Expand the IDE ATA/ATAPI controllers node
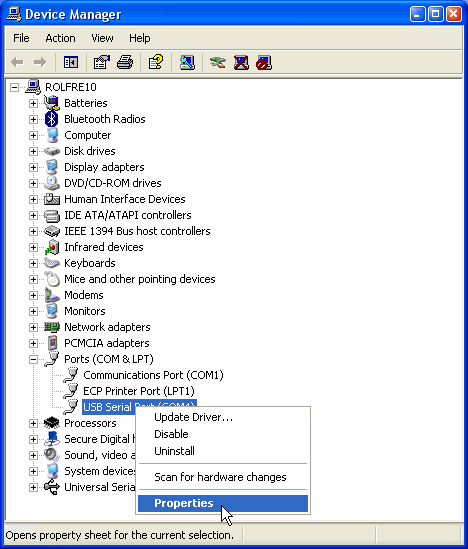 pos(33,215)
